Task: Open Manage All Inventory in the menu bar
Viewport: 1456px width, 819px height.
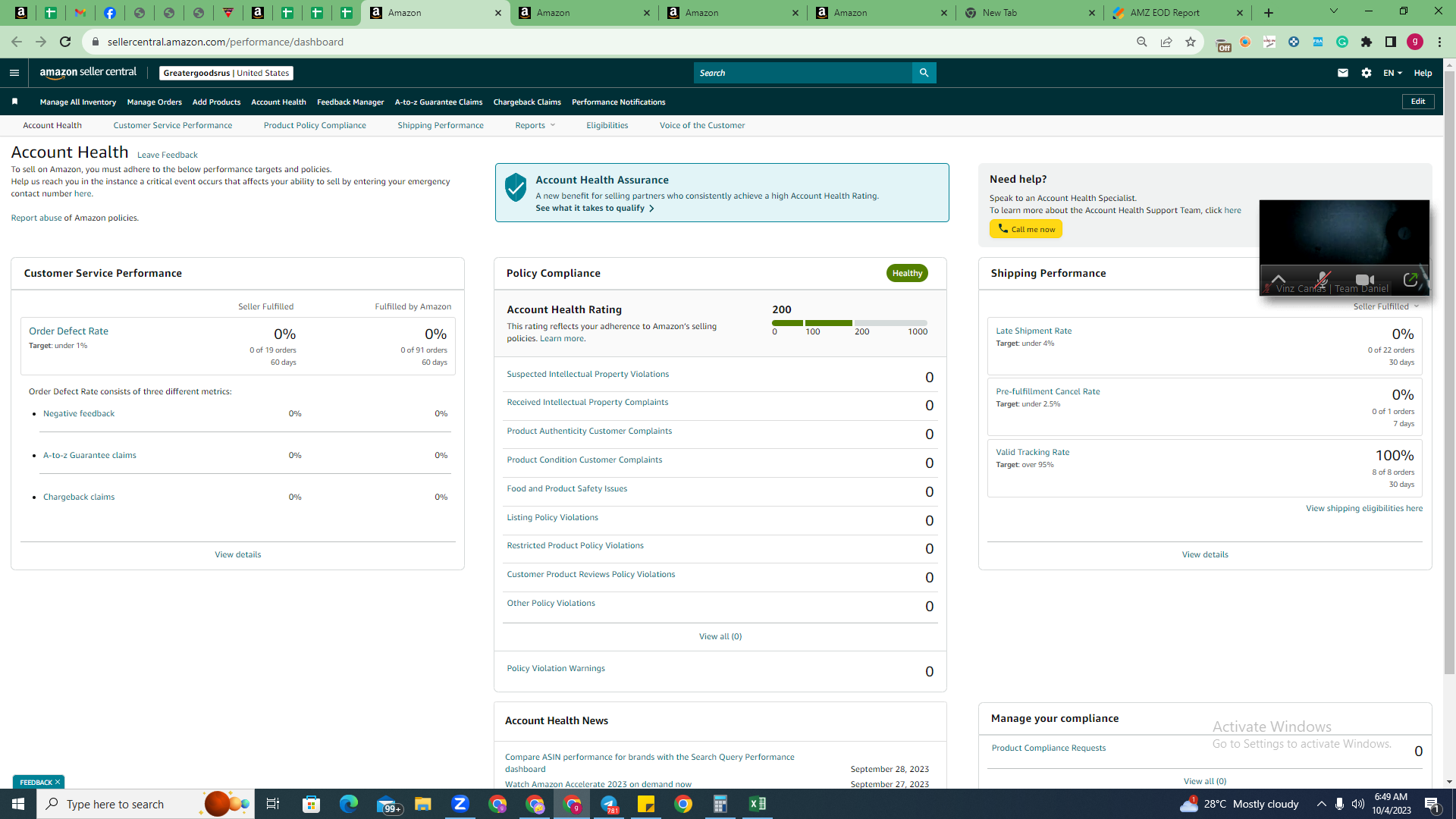Action: (x=78, y=102)
